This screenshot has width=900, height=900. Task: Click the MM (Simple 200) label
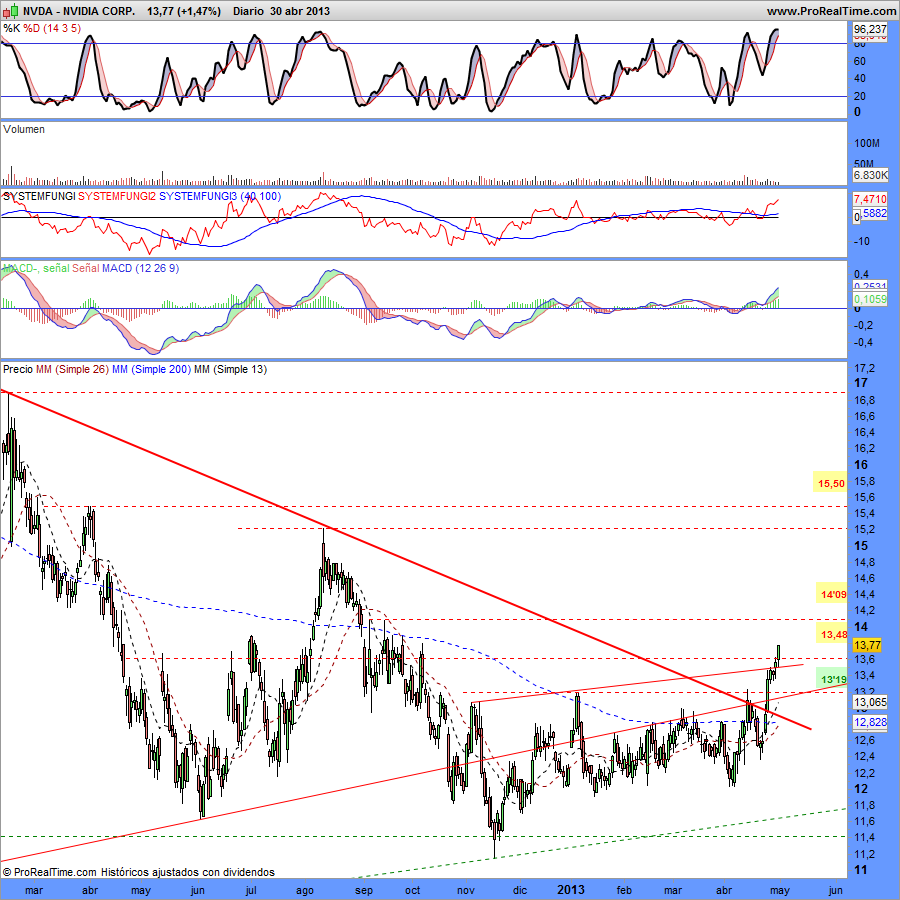tap(151, 369)
